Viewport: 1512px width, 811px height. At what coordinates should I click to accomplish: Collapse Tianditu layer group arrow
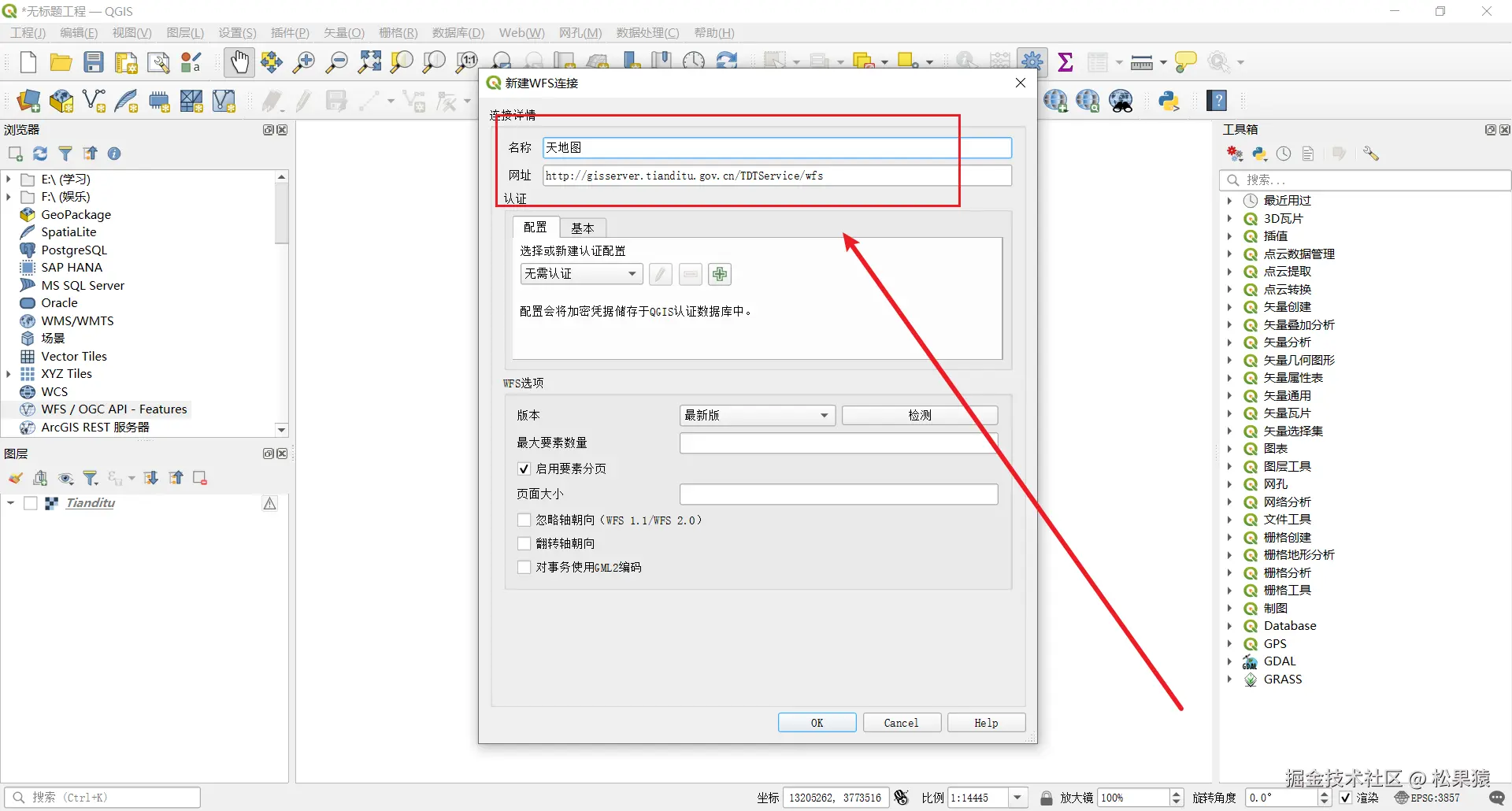[10, 503]
